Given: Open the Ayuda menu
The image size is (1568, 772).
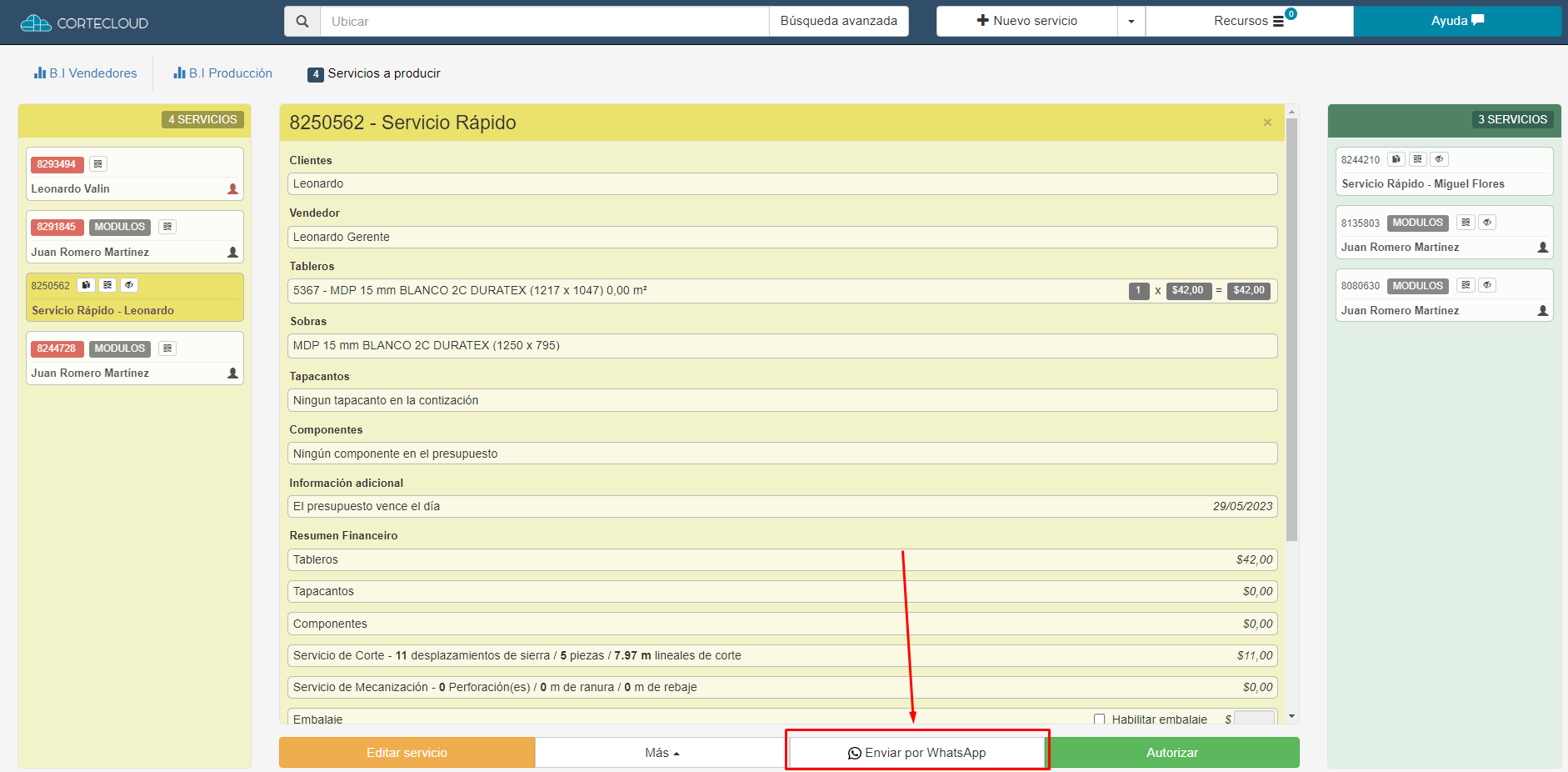Looking at the screenshot, I should point(1457,21).
